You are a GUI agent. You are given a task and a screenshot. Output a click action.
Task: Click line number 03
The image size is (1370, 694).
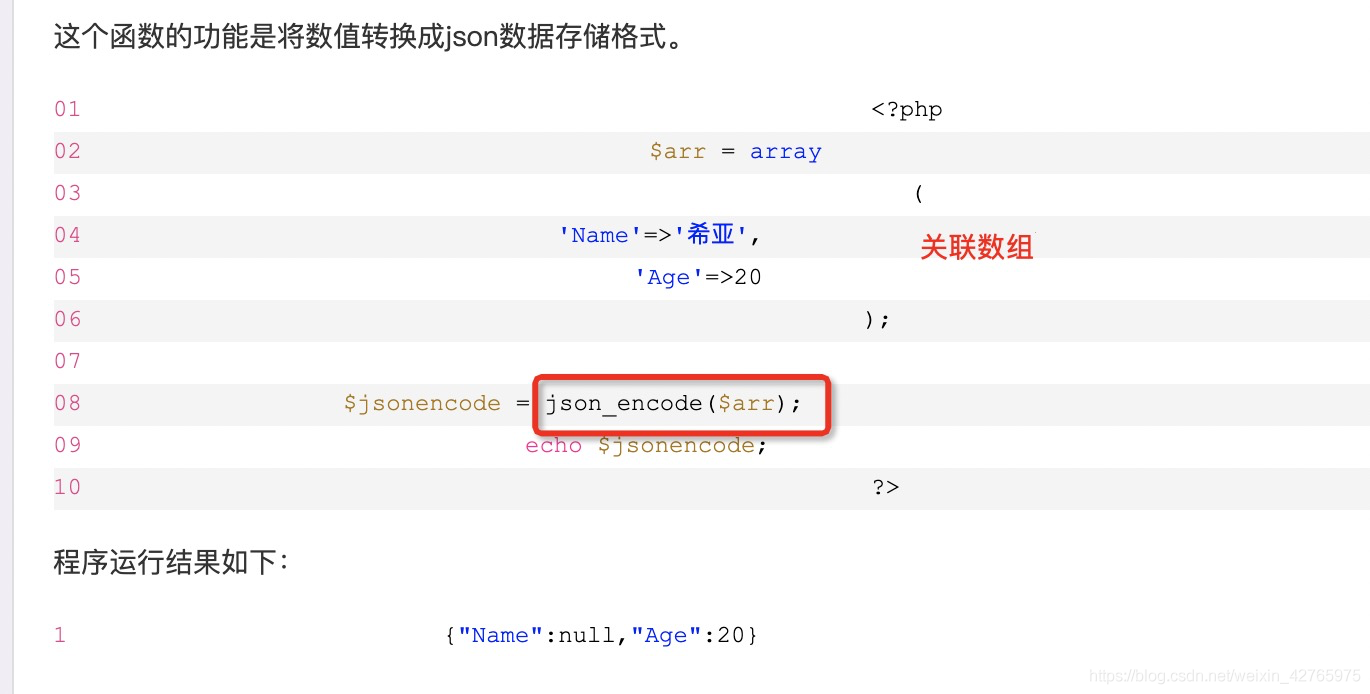point(67,193)
